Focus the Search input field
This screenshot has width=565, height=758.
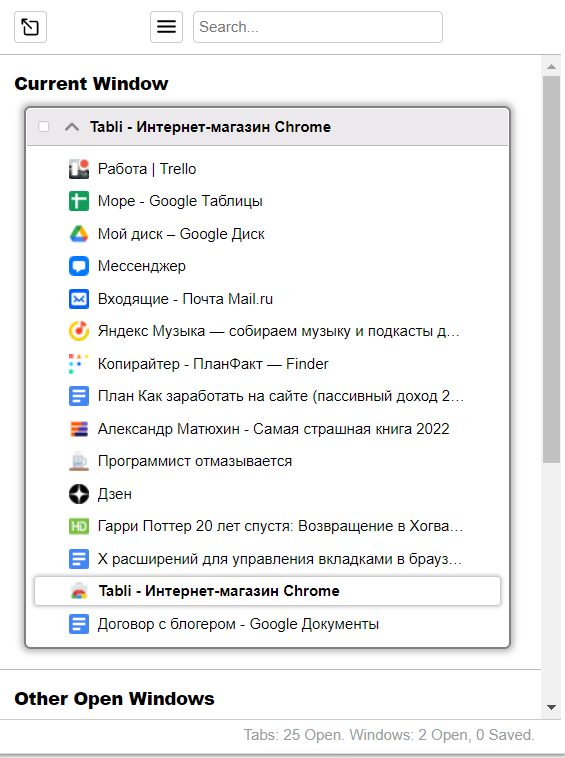pos(318,27)
